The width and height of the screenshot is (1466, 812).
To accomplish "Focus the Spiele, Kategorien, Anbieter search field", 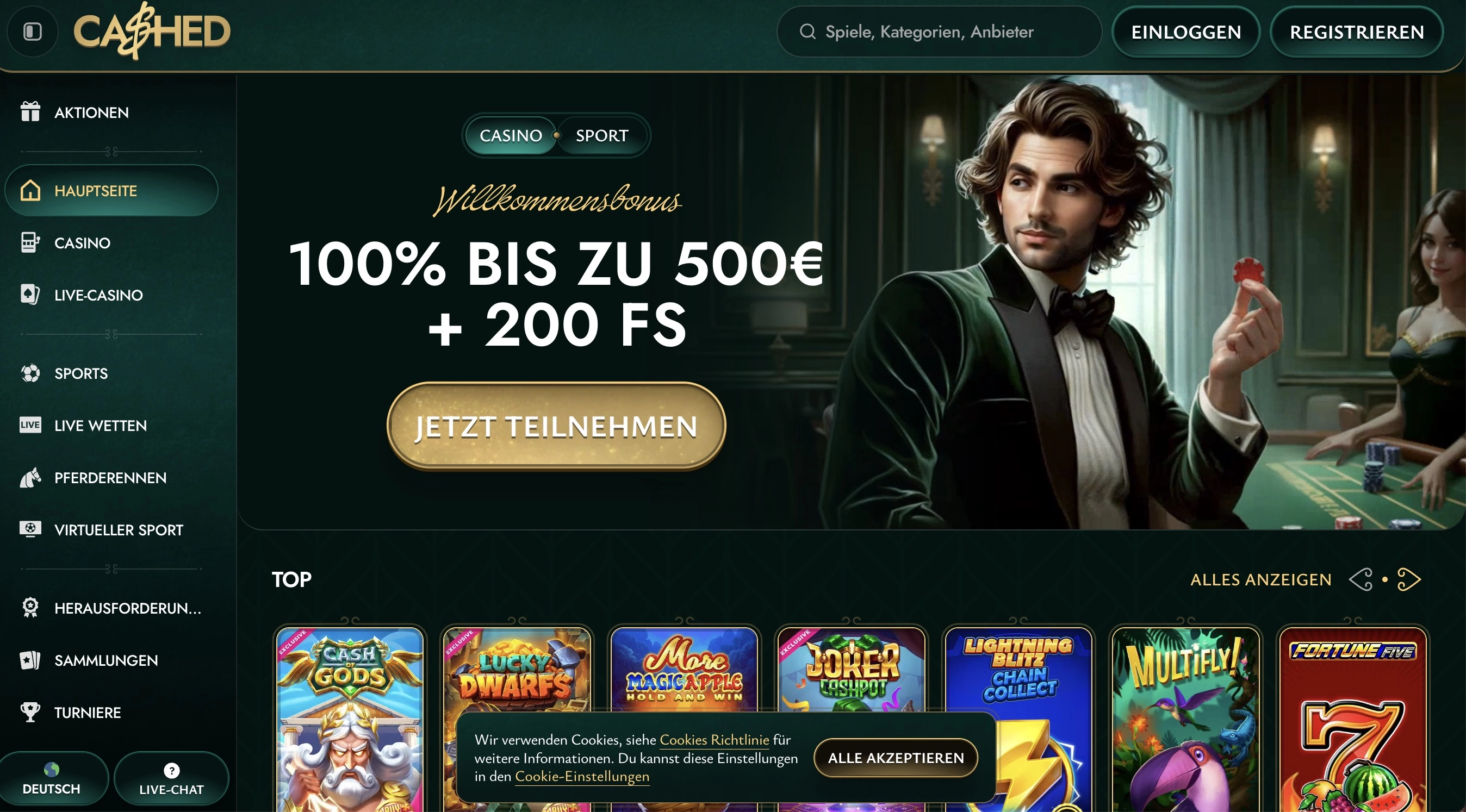I will [939, 32].
